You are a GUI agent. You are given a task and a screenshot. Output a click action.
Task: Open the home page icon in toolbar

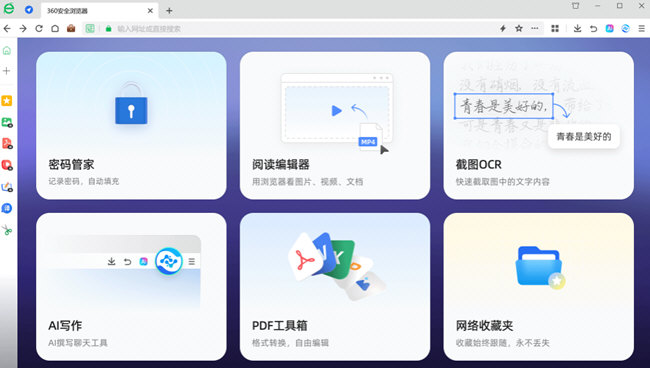click(x=55, y=28)
